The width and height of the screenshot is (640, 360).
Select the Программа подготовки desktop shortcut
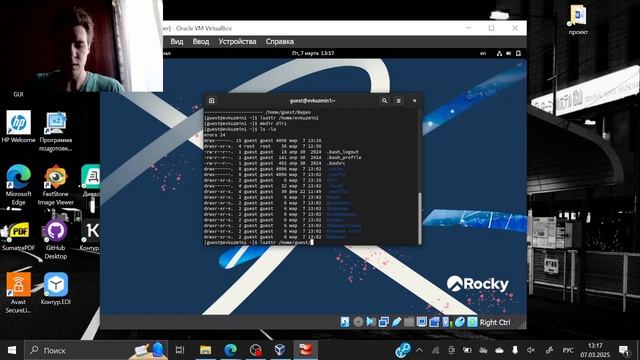tap(56, 131)
